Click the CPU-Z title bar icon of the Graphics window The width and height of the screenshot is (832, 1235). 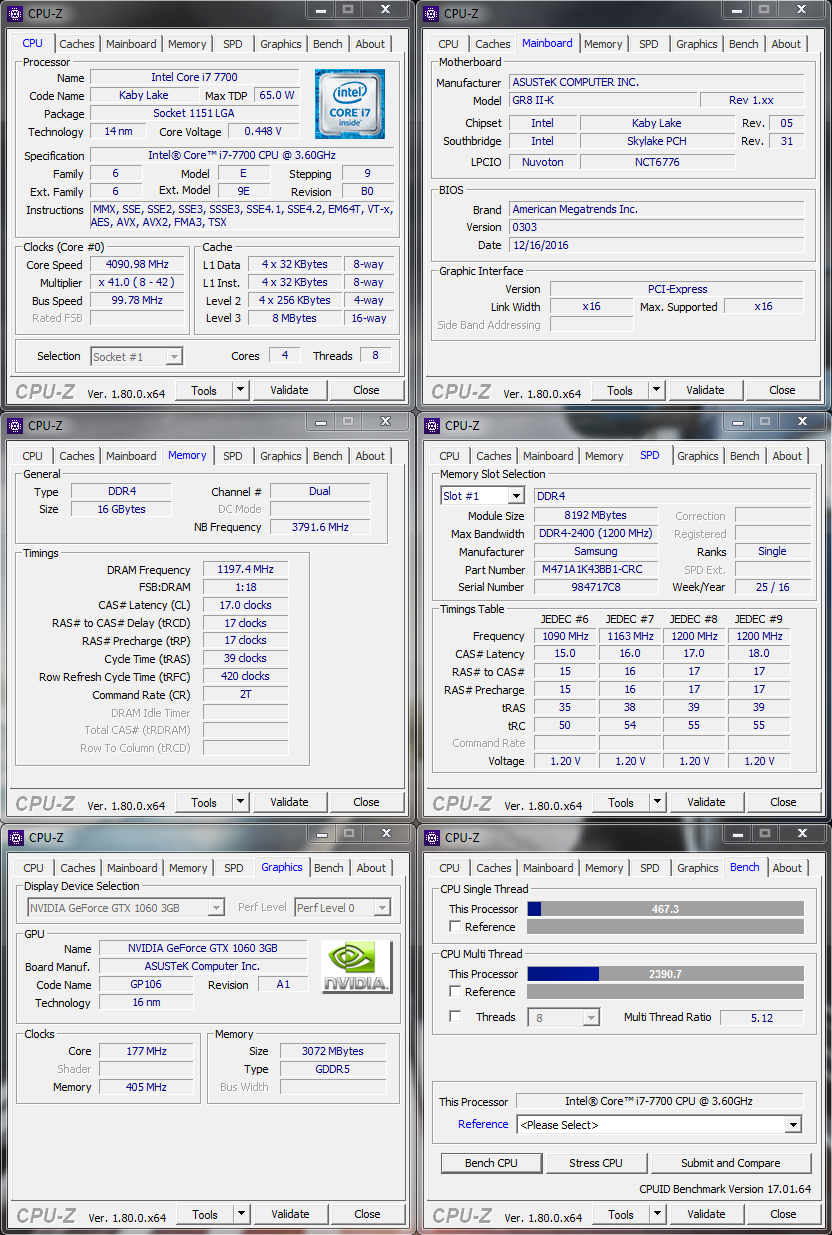[x=16, y=837]
